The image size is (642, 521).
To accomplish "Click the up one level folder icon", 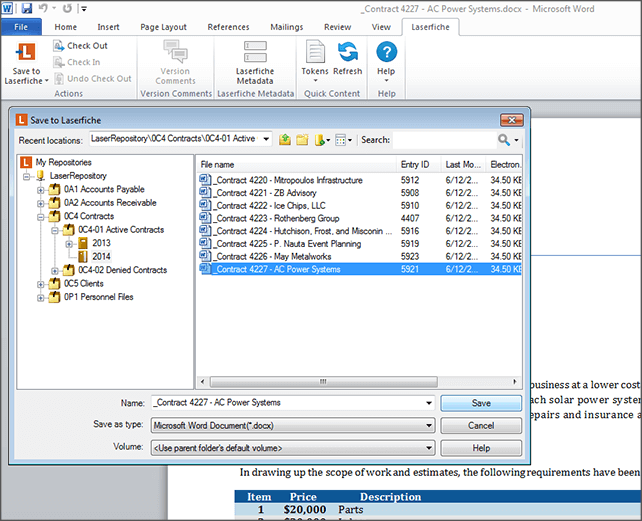I will tap(285, 140).
